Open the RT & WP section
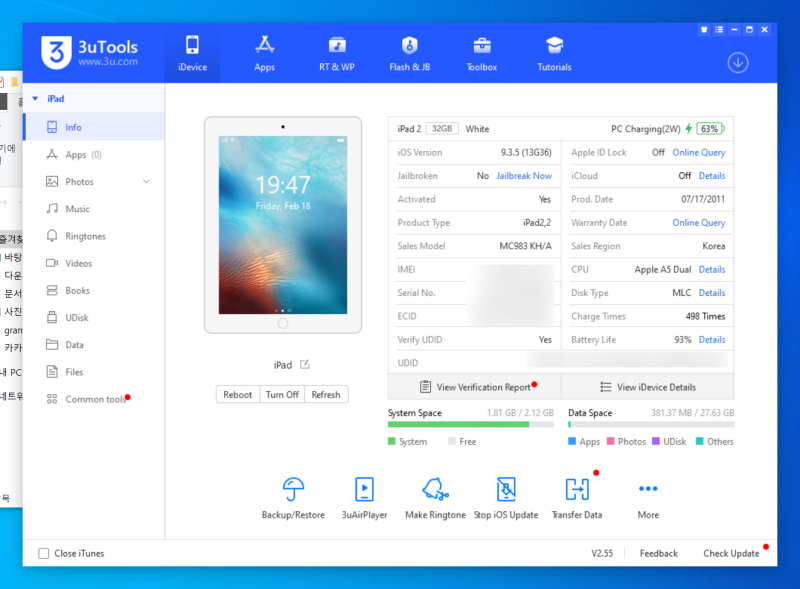This screenshot has height=589, width=800. tap(336, 52)
